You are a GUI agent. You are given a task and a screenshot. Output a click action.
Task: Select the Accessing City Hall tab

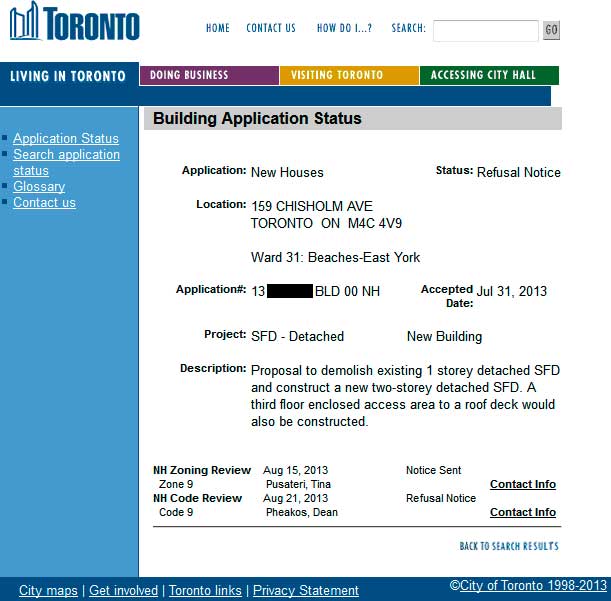489,75
